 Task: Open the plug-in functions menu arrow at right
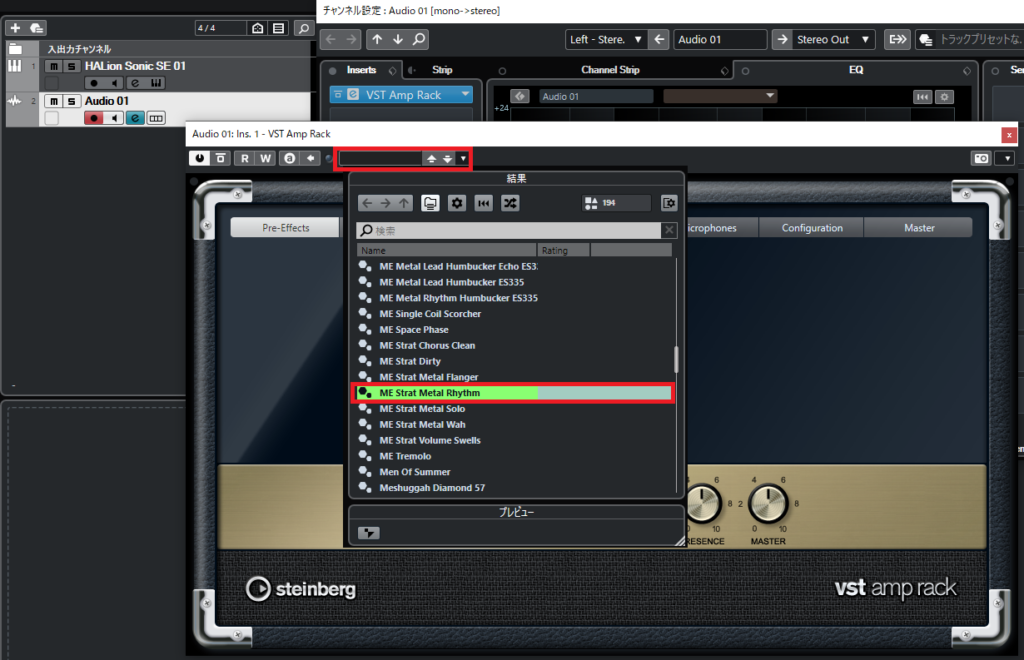click(1007, 158)
